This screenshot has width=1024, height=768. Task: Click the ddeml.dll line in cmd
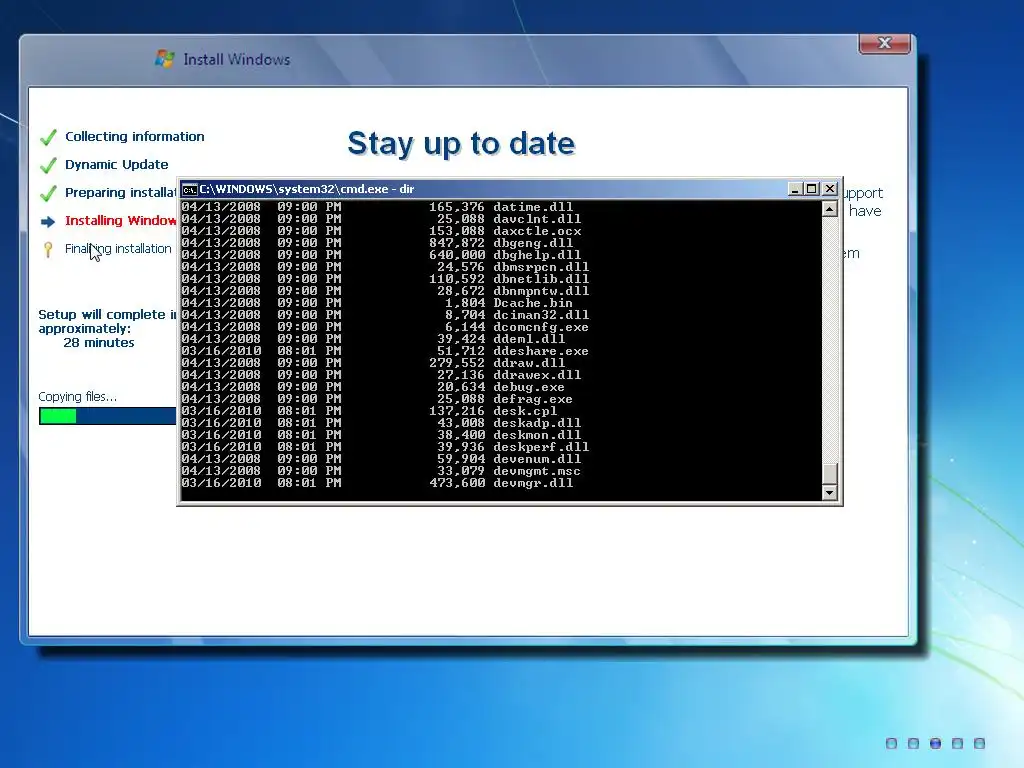tap(374, 339)
